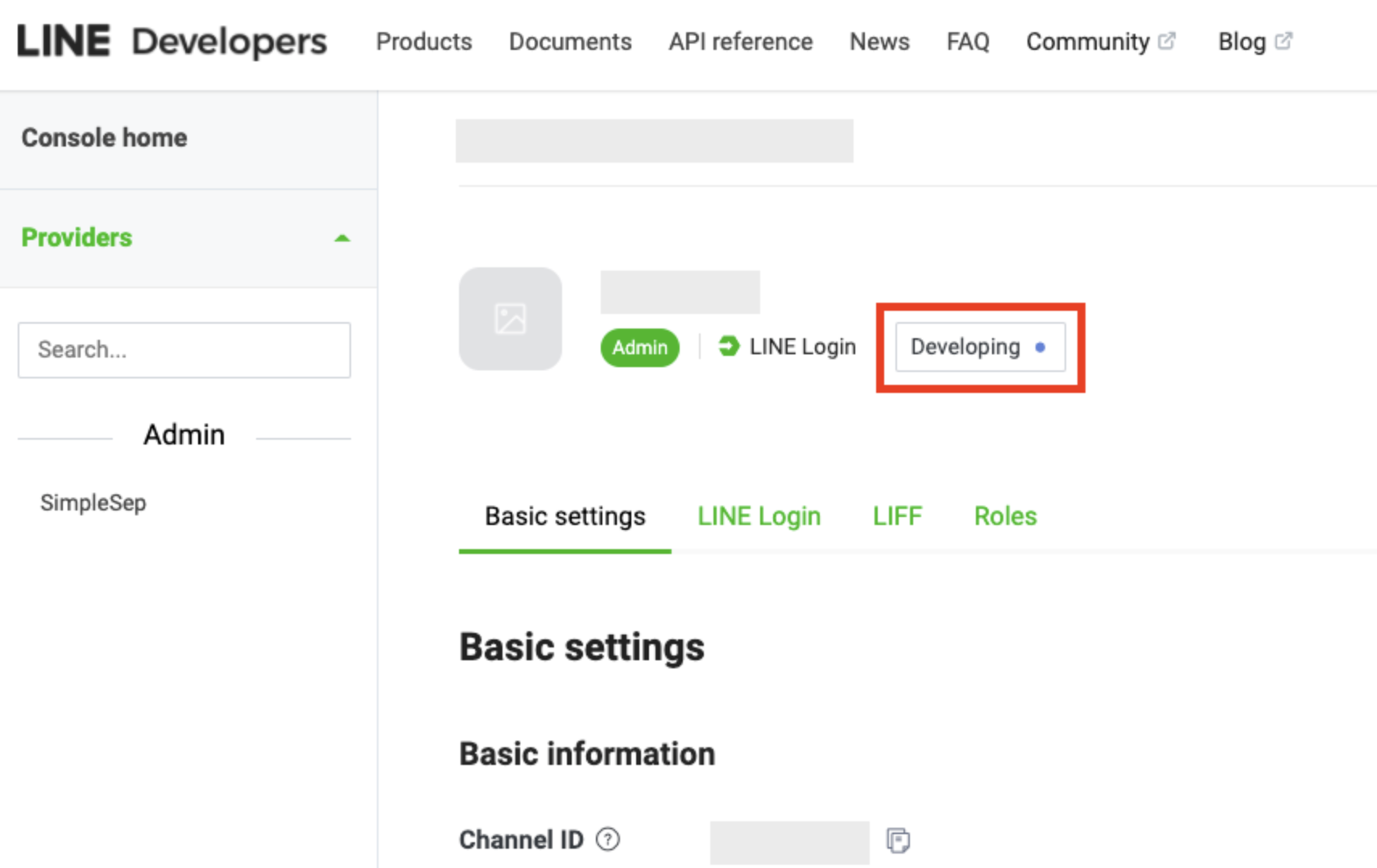Switch to the Basic settings tab
This screenshot has height=868, width=1377.
(565, 516)
